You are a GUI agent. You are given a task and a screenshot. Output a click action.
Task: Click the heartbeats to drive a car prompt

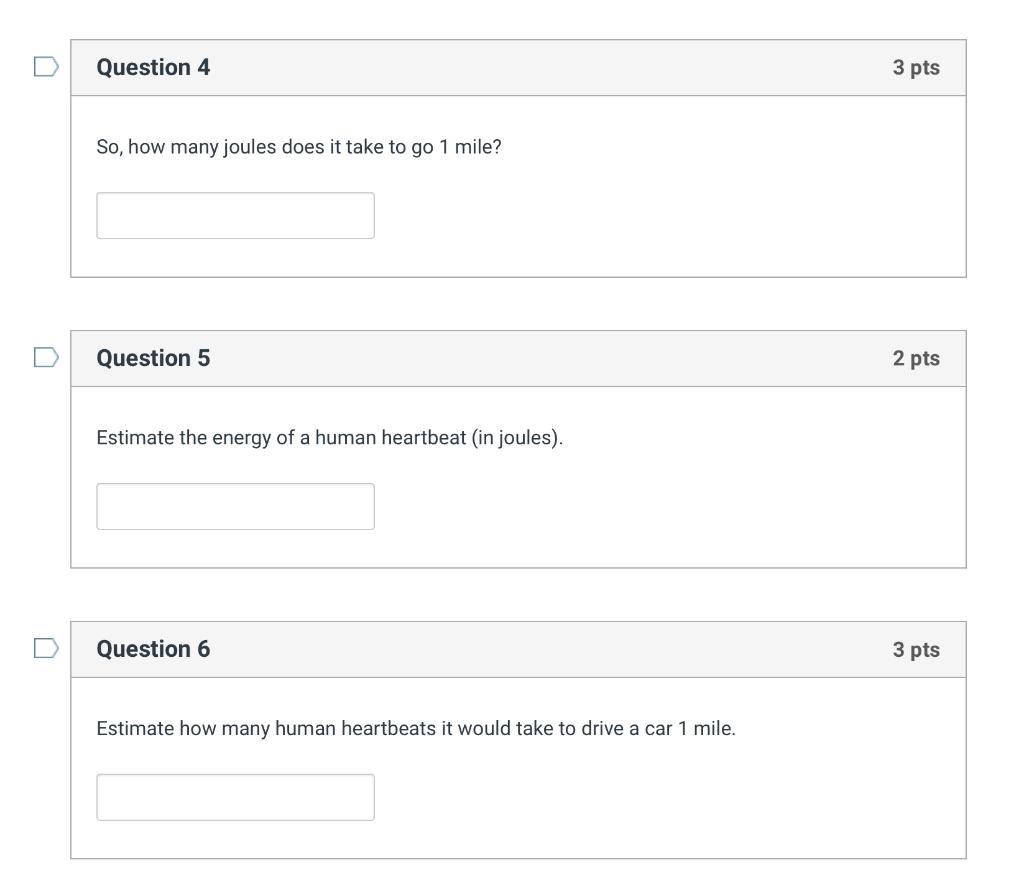(x=415, y=729)
